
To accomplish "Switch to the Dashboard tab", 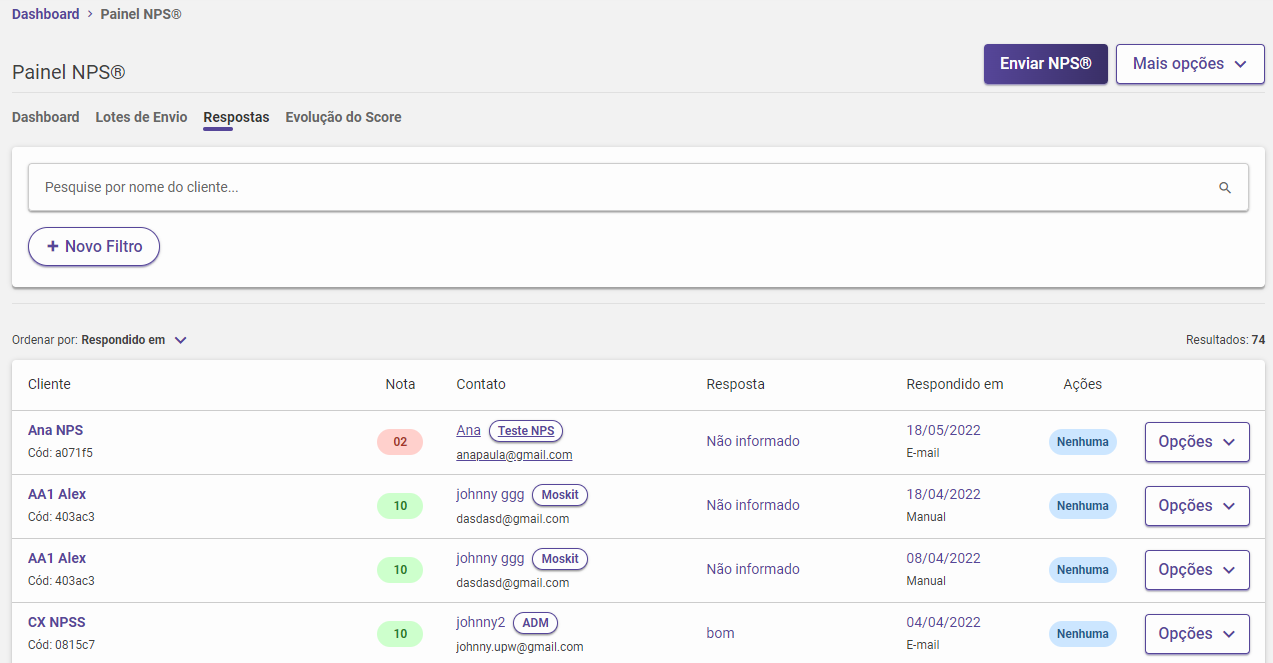I will 46,117.
